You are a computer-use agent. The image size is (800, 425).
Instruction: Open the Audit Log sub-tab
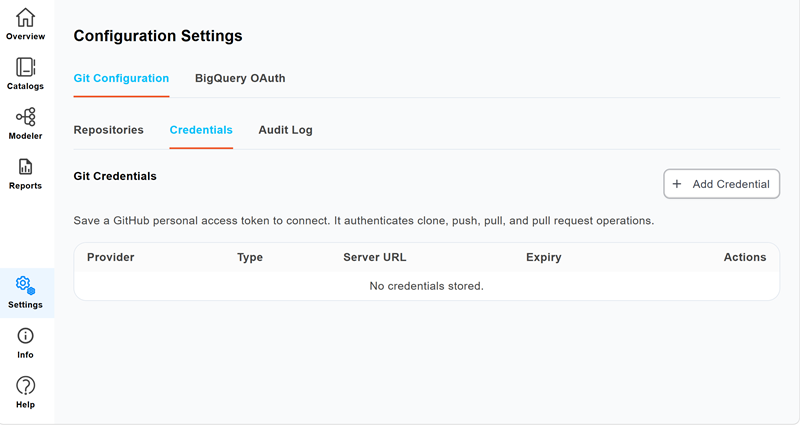point(285,130)
